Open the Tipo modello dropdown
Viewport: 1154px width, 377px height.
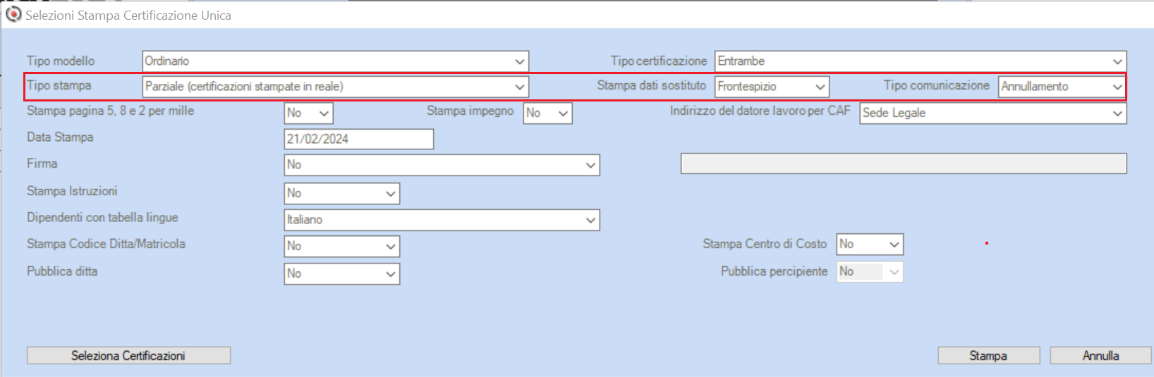tap(335, 61)
